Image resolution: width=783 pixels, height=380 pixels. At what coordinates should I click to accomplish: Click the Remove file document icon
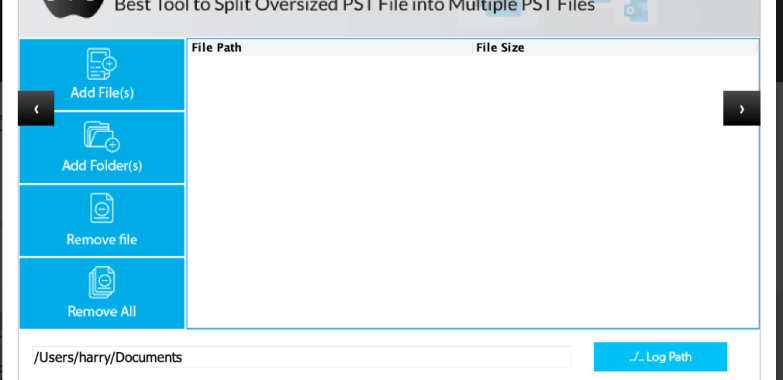coord(102,208)
